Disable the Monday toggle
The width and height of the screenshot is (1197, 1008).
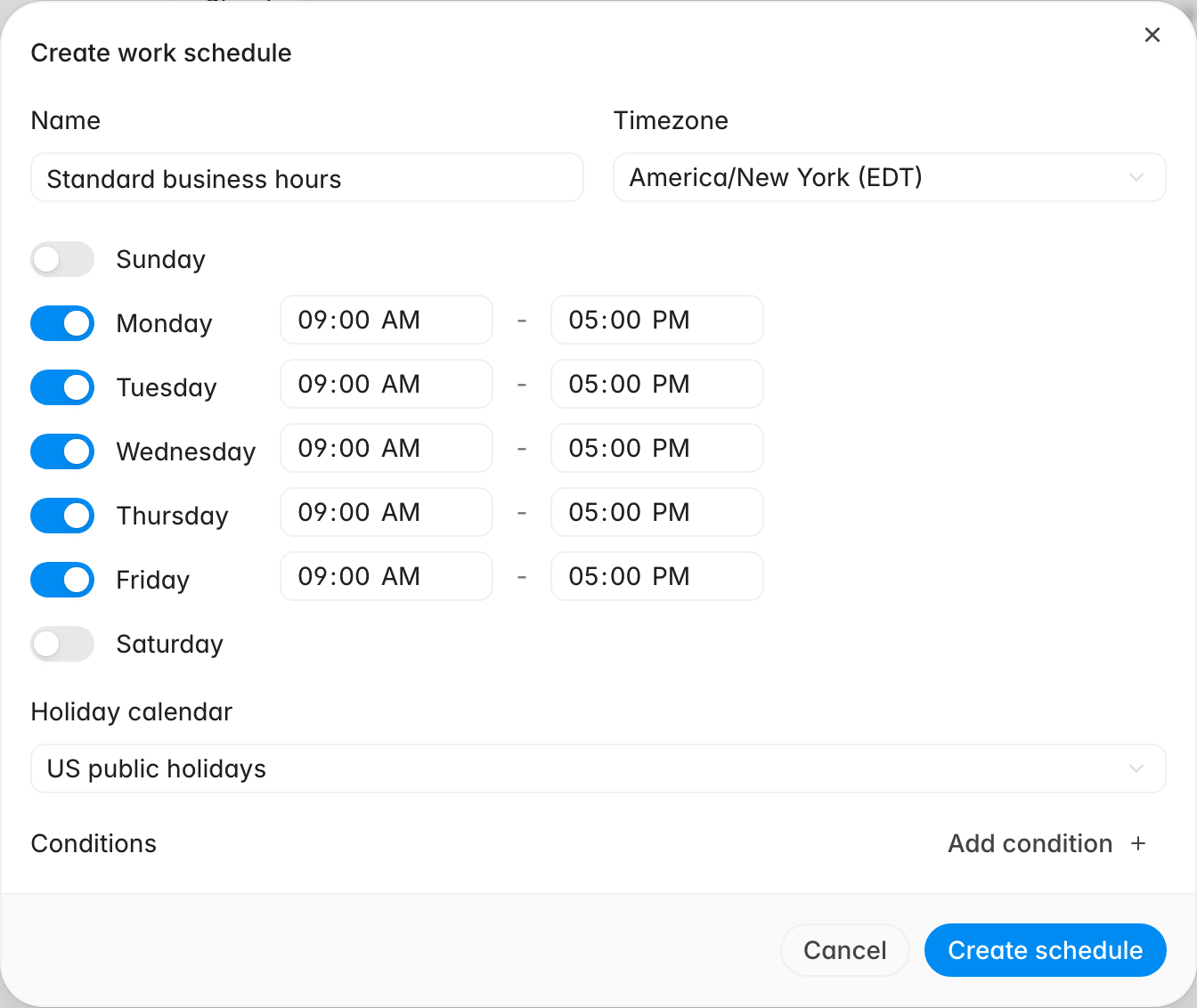[x=62, y=323]
